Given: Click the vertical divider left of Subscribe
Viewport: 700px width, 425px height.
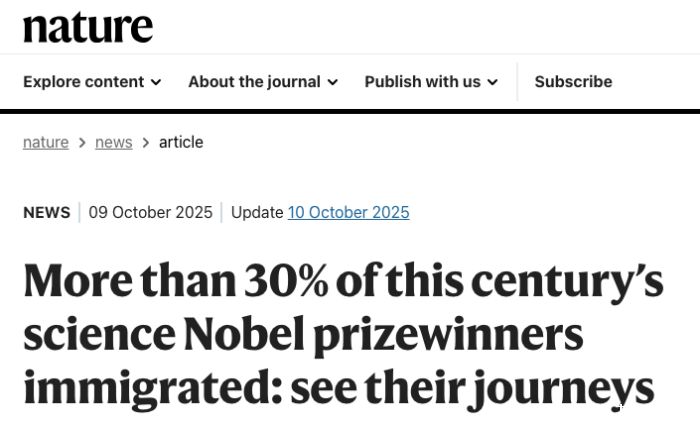Looking at the screenshot, I should (517, 82).
